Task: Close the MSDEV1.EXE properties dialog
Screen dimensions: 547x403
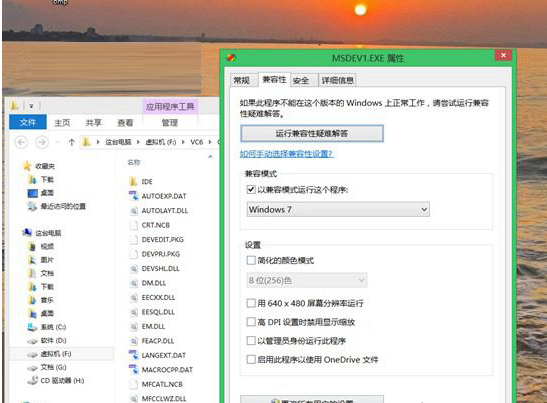Action: [503, 55]
